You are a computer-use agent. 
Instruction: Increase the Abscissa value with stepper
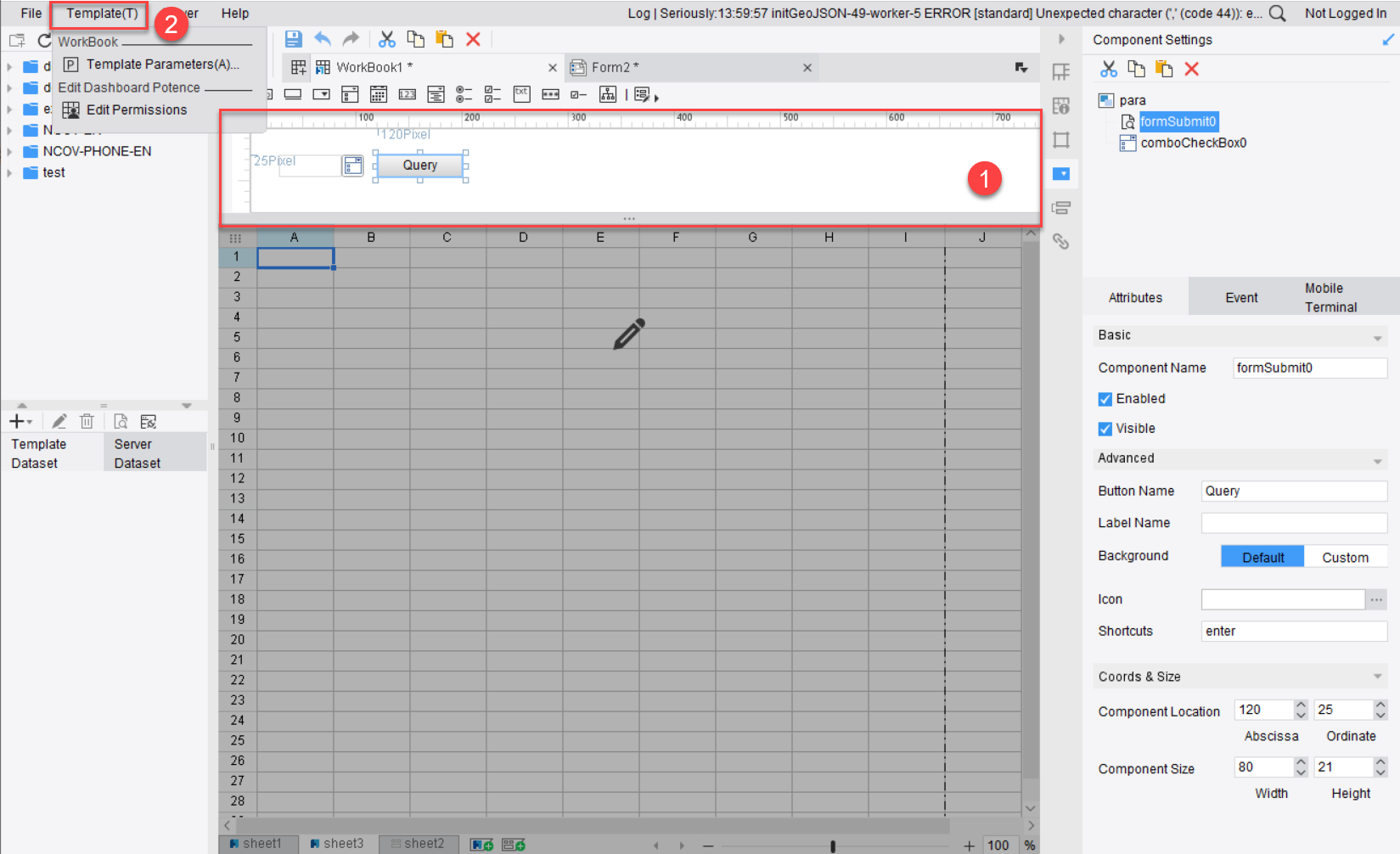tap(1301, 705)
